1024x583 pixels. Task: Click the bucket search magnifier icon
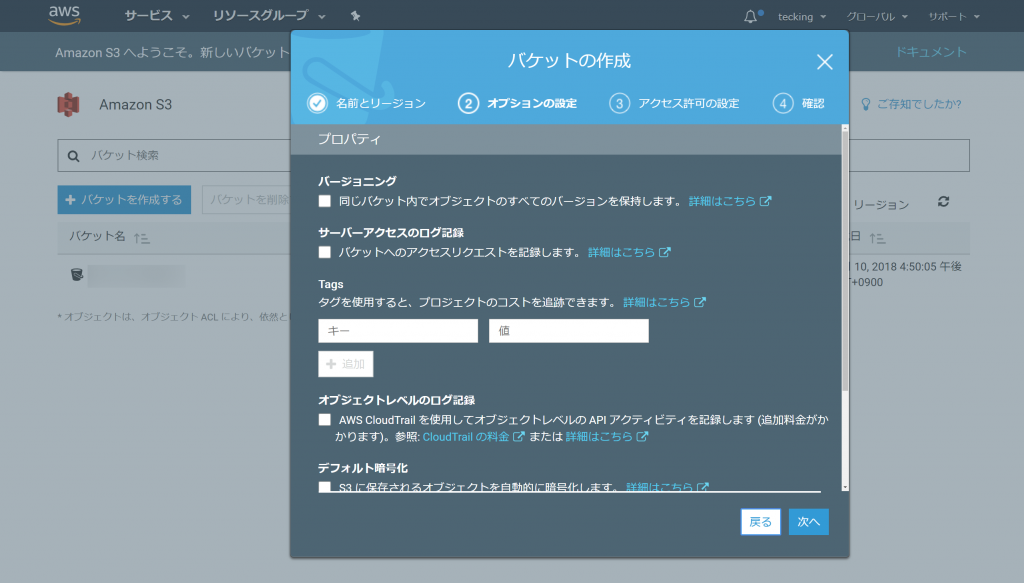pyautogui.click(x=74, y=156)
